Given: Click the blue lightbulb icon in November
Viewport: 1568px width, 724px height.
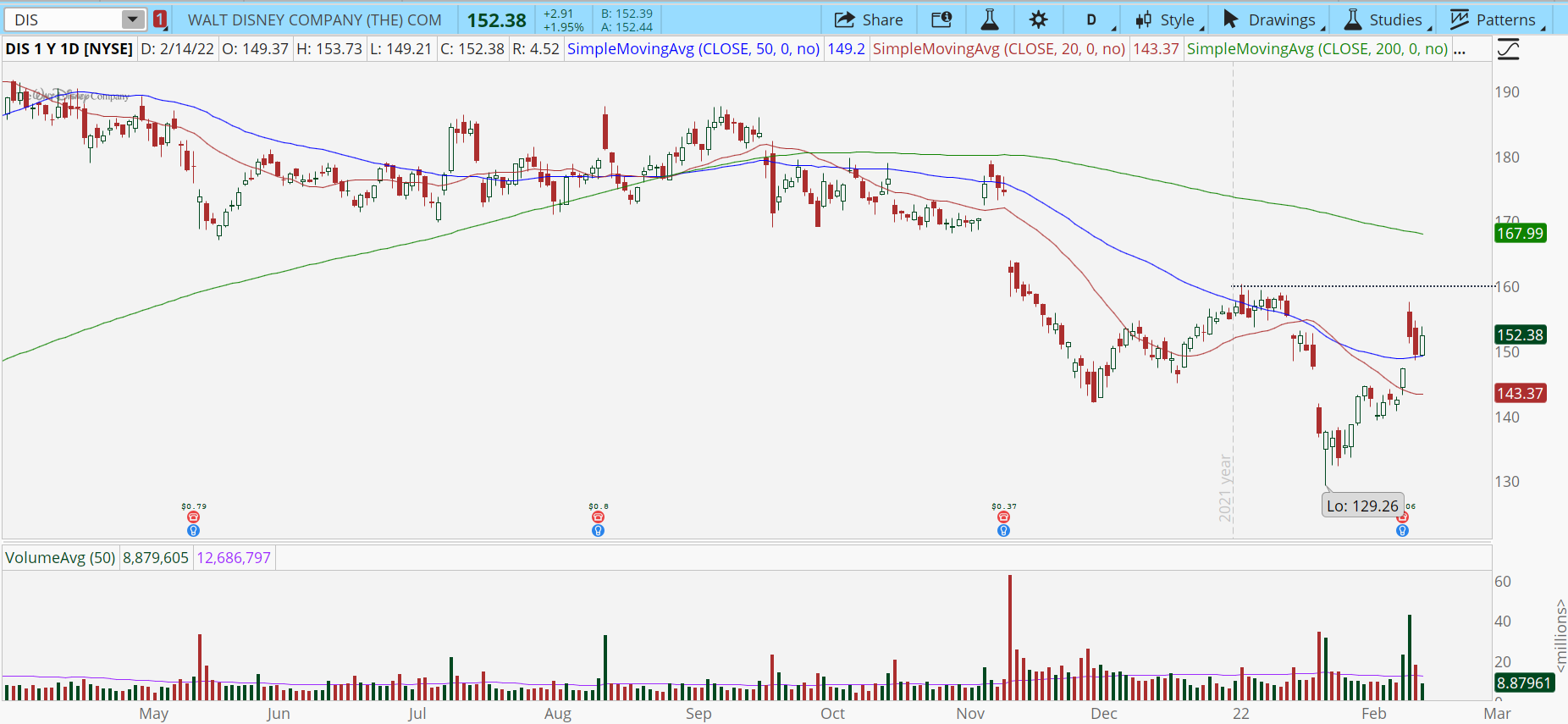Looking at the screenshot, I should point(1003,531).
